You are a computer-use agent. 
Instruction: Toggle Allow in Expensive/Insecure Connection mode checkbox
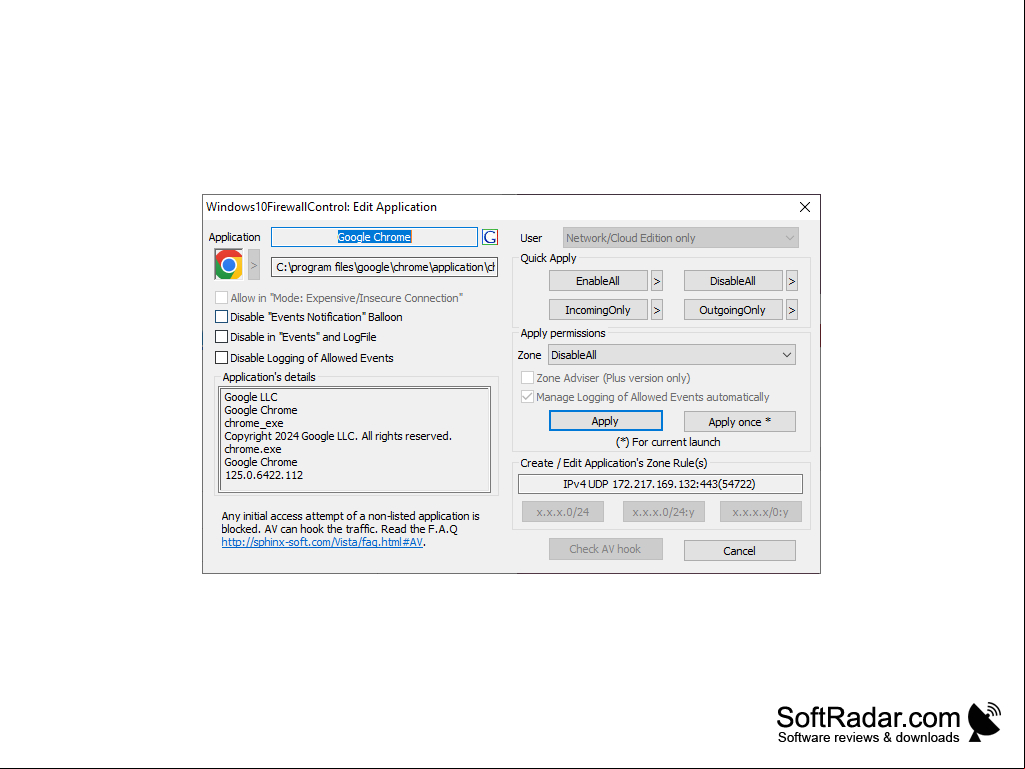[222, 298]
